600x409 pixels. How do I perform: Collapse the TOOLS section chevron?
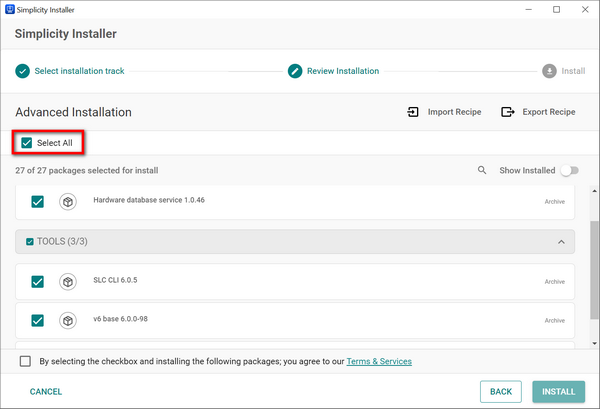pos(561,242)
